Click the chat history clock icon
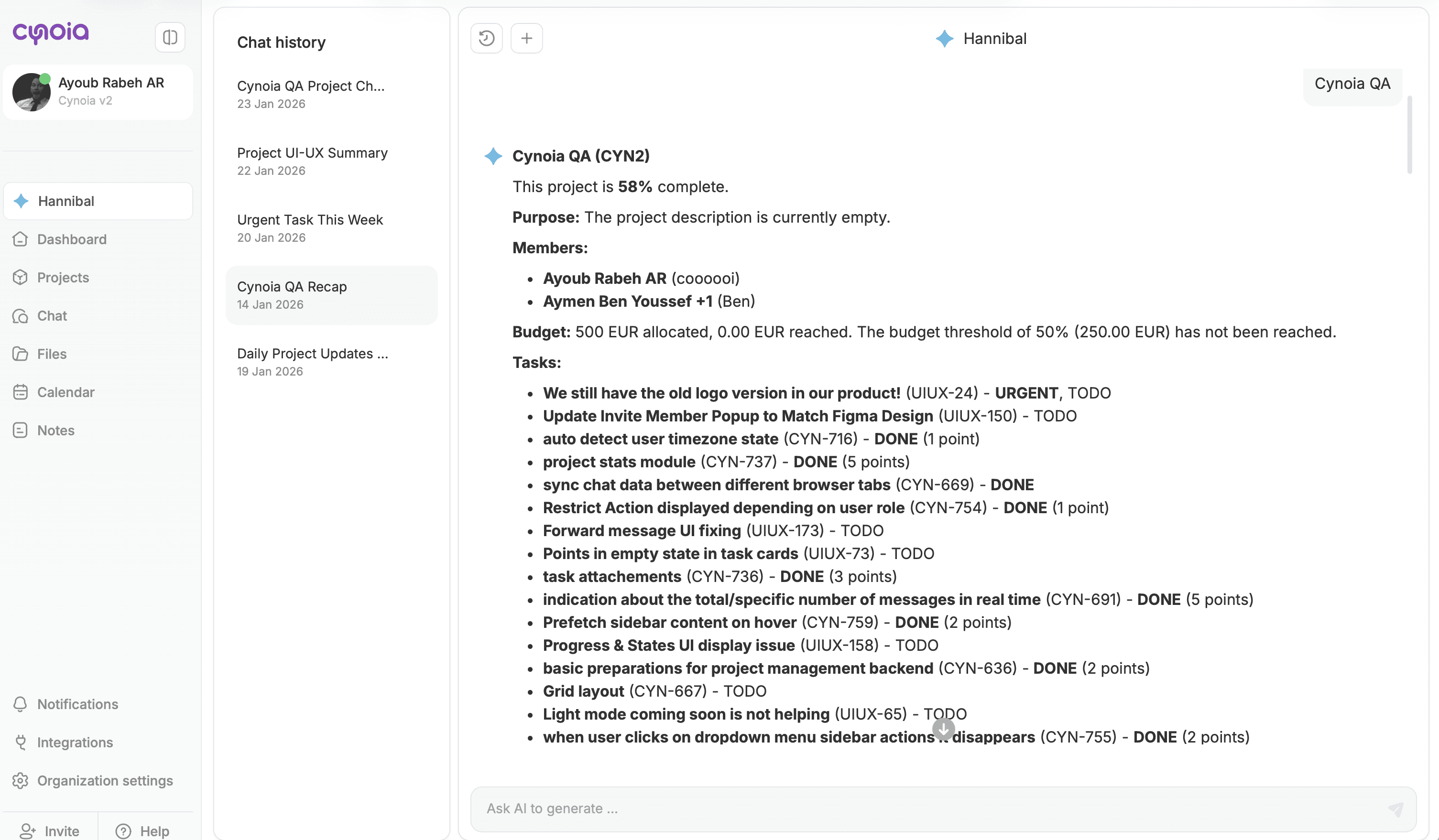This screenshot has height=840, width=1439. (486, 38)
